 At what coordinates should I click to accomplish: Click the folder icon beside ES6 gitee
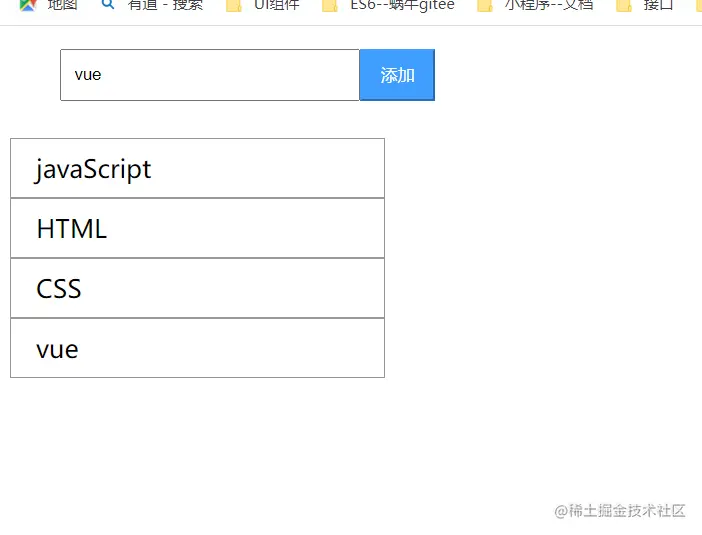[330, 5]
